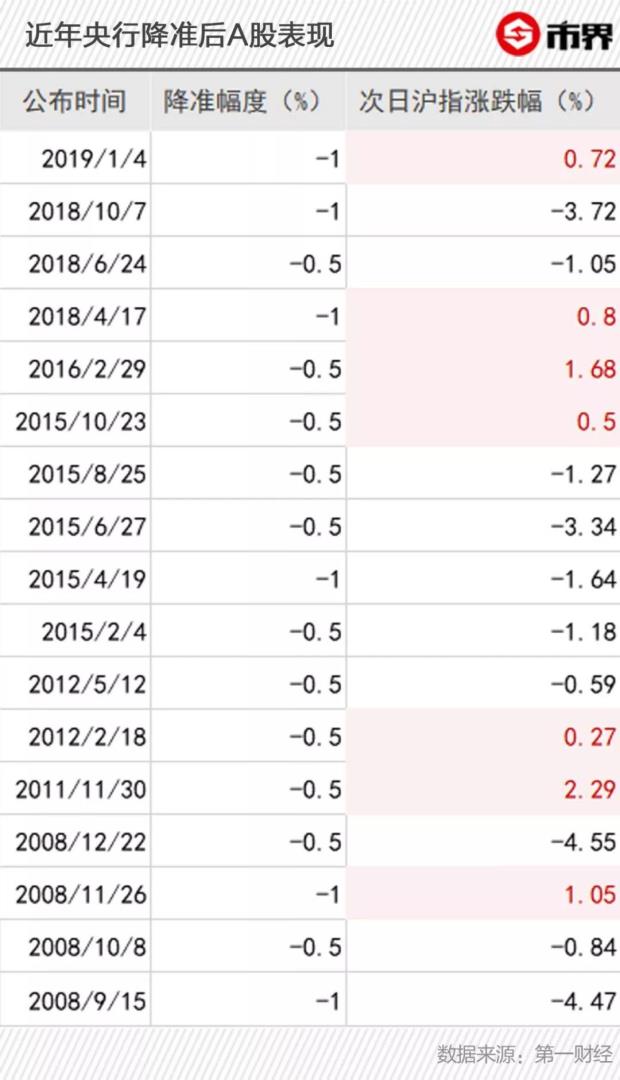Select the red 2.29 value cell
Image resolution: width=620 pixels, height=1080 pixels.
(590, 789)
